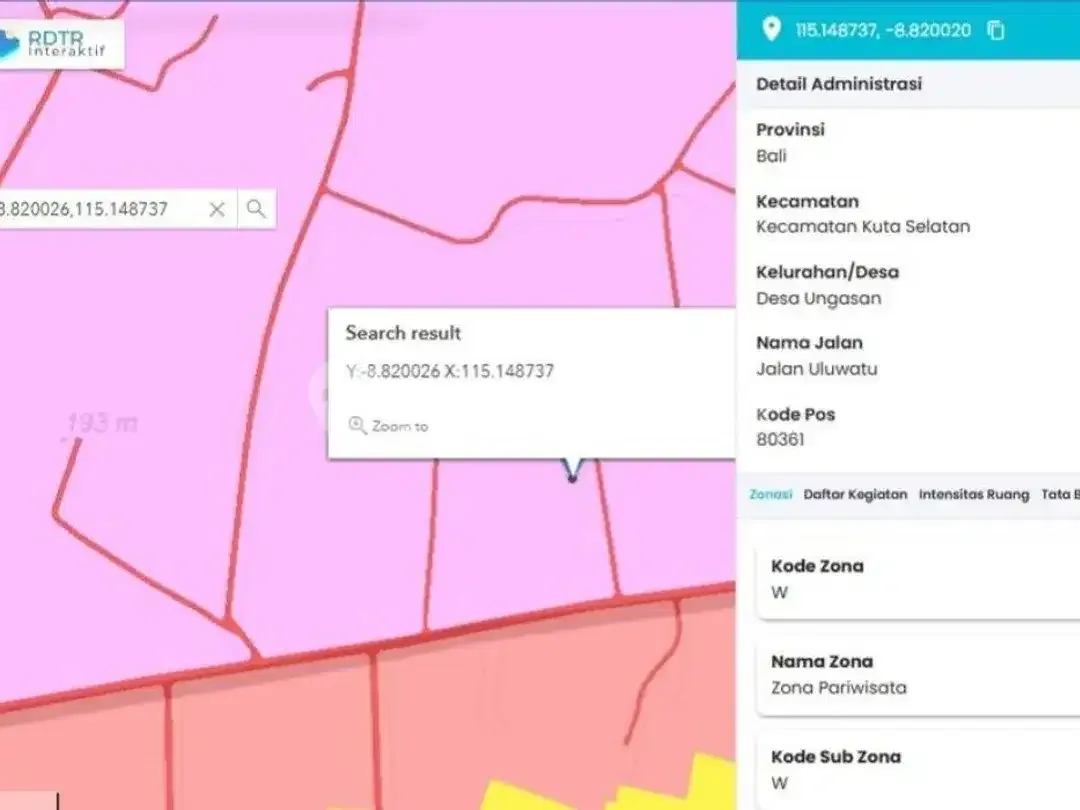This screenshot has width=1080, height=810.
Task: Click the Desa Ungasan value
Action: (819, 298)
